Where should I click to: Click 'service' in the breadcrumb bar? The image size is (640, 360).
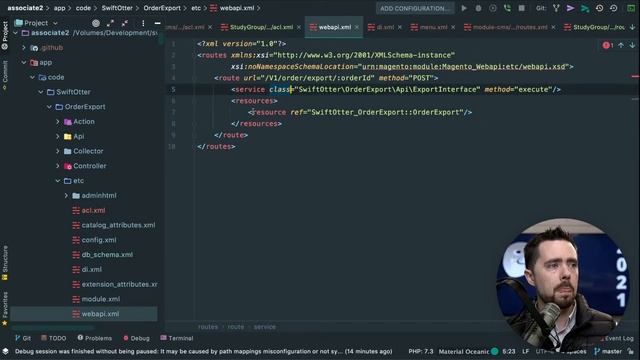(264, 327)
